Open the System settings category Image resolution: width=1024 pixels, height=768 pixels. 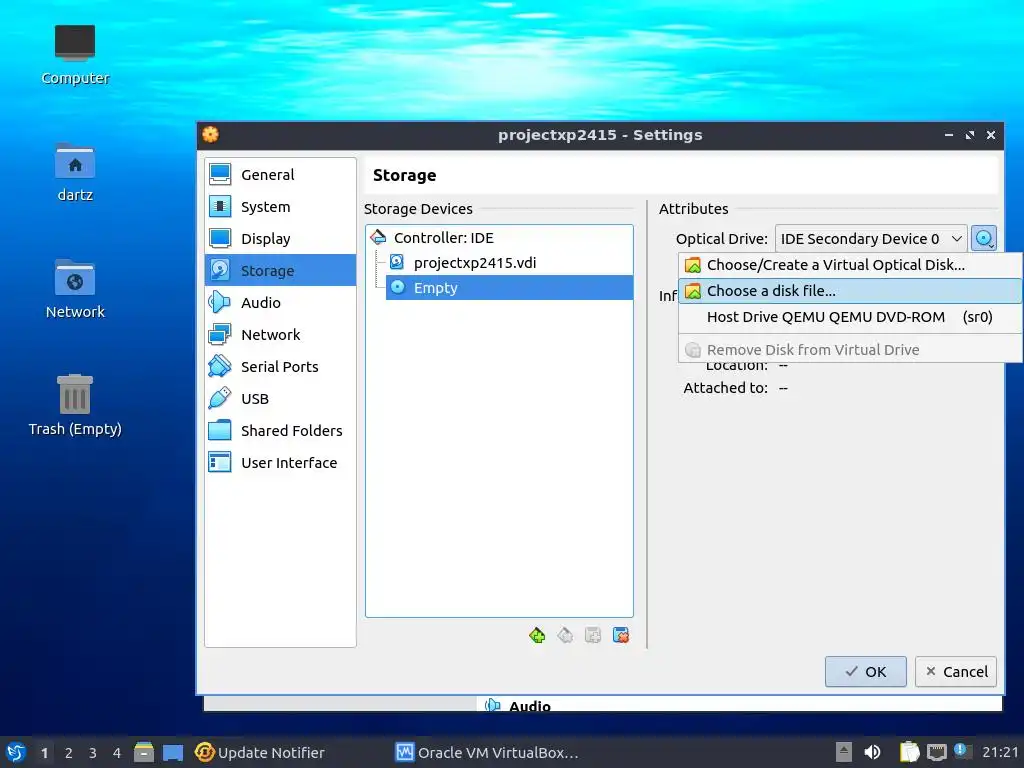[280, 206]
